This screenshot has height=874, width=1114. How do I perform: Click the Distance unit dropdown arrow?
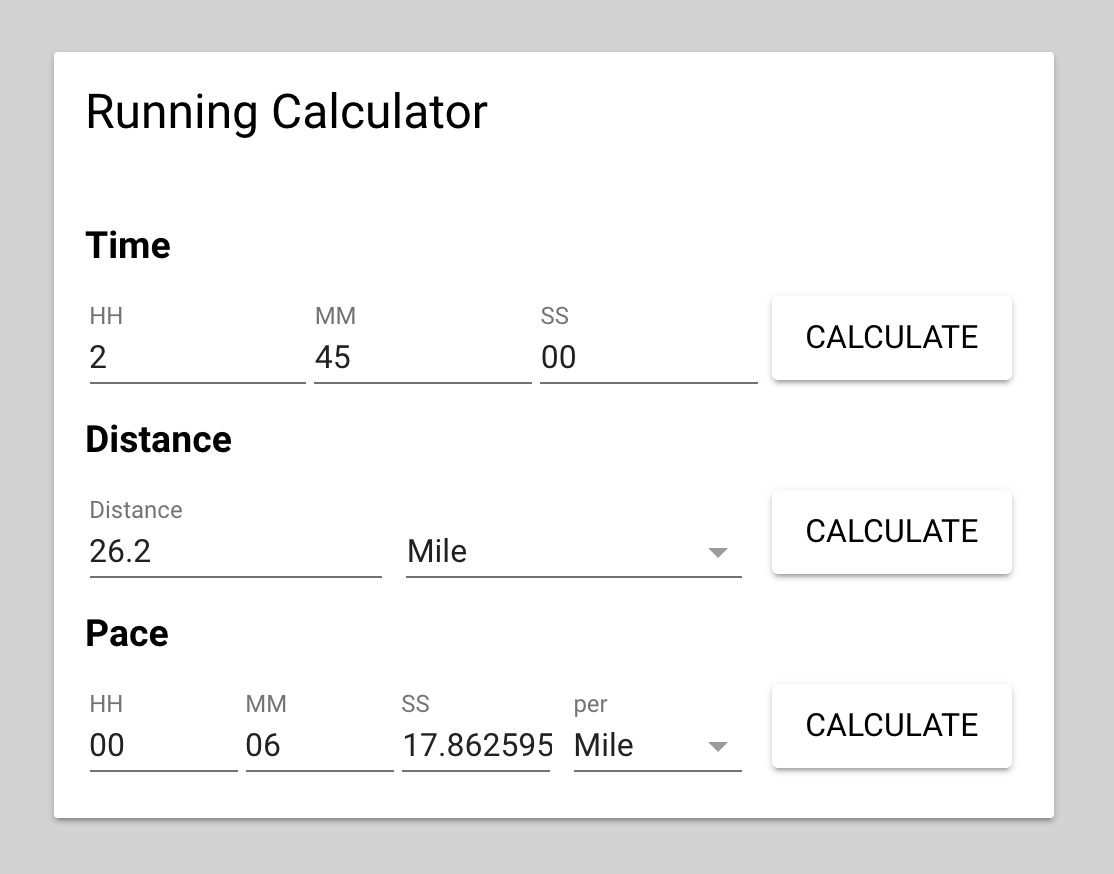719,551
